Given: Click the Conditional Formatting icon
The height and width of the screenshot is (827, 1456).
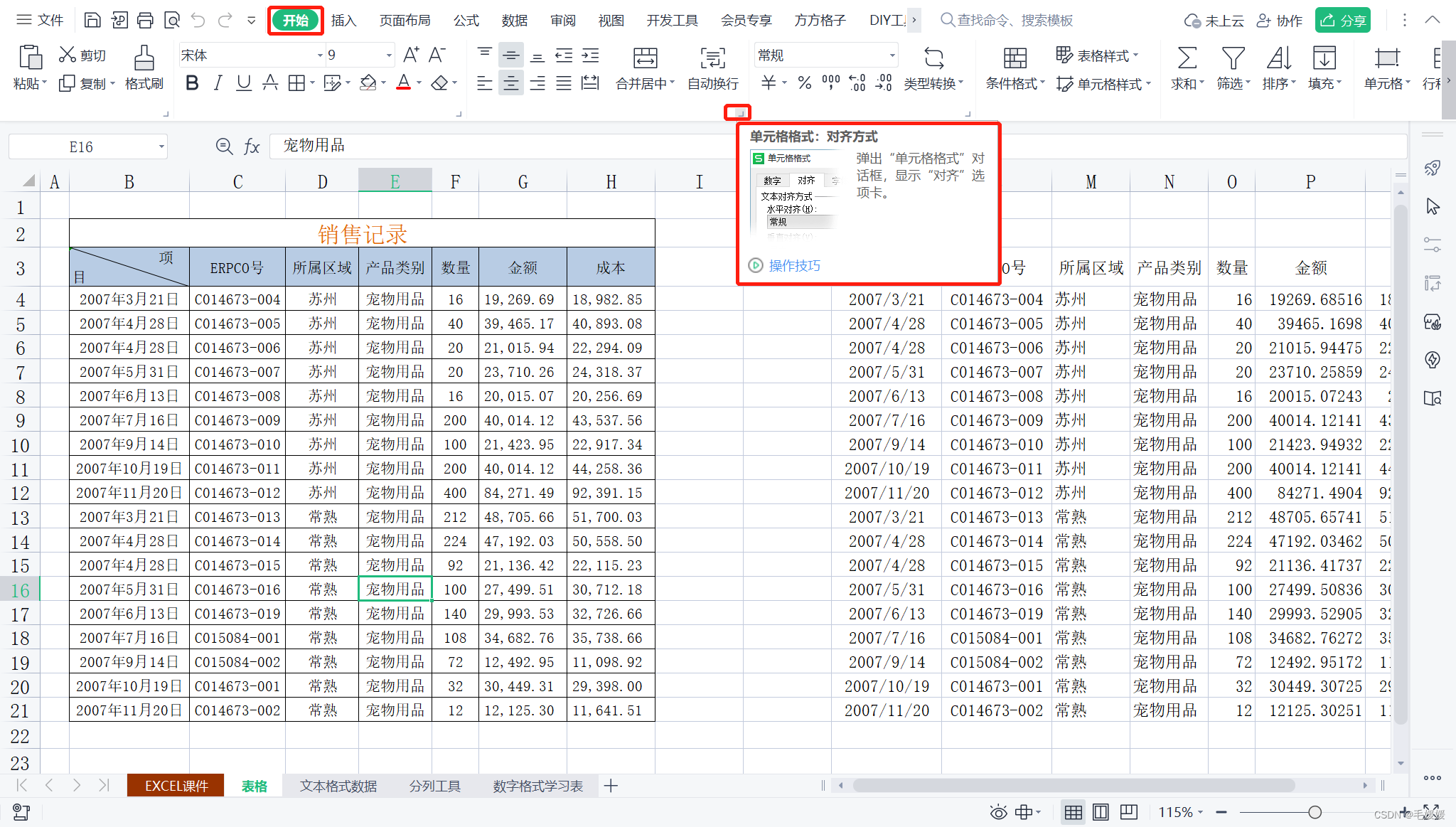Looking at the screenshot, I should (x=1015, y=58).
